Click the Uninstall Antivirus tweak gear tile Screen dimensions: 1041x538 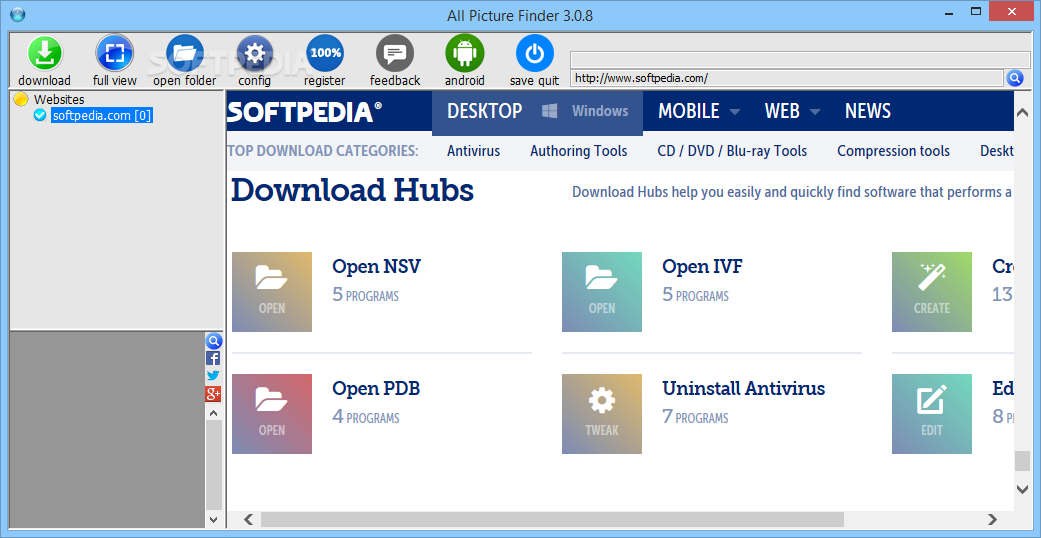601,414
